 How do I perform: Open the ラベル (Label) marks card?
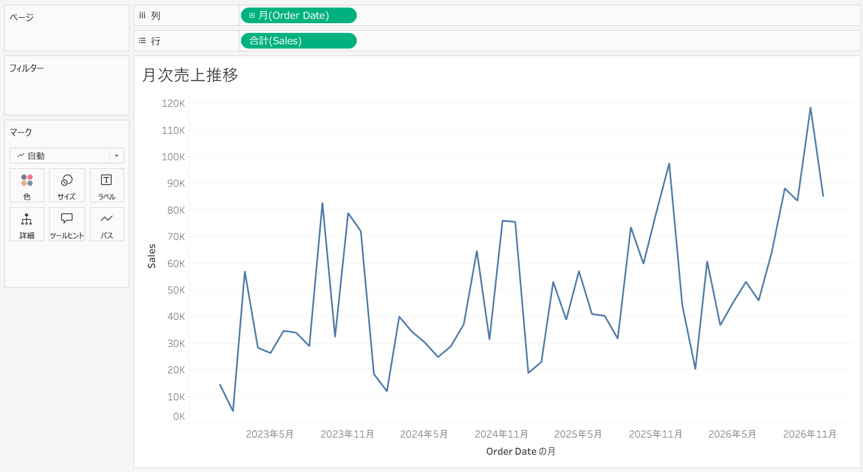pyautogui.click(x=107, y=186)
